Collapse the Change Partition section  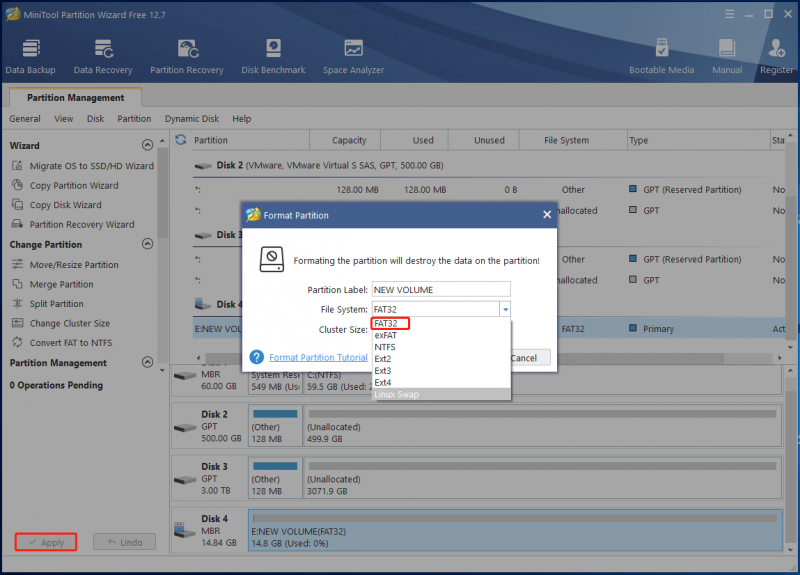(147, 244)
